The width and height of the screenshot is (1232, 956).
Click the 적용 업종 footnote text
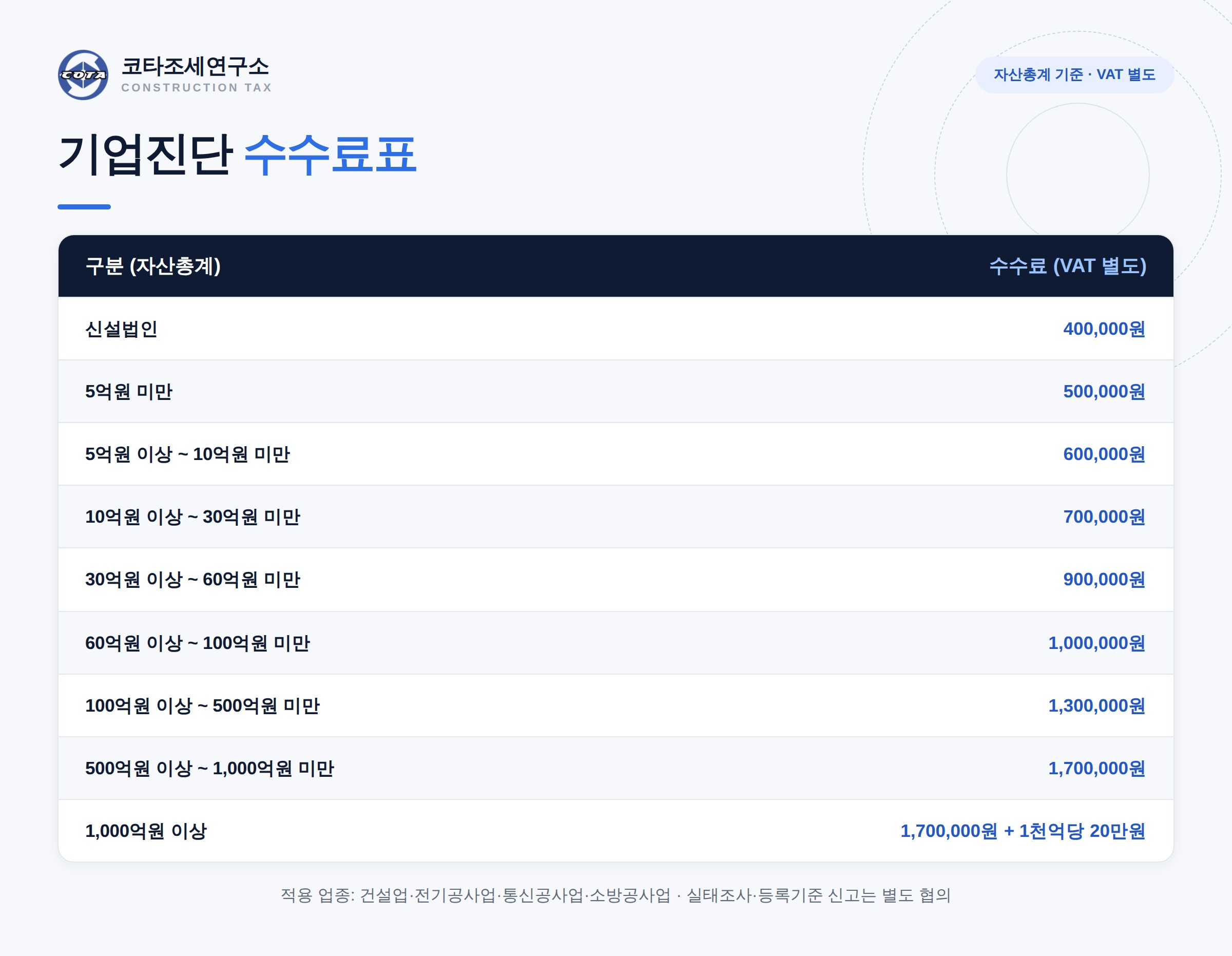[x=615, y=895]
